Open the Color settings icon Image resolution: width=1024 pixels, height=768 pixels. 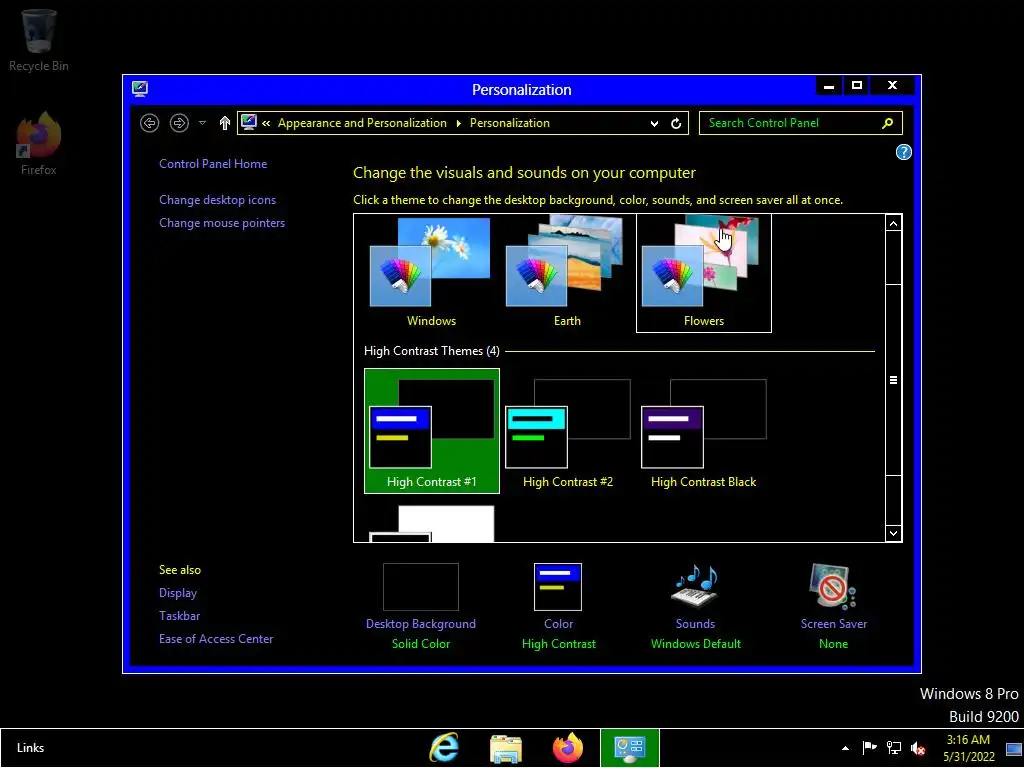point(558,587)
